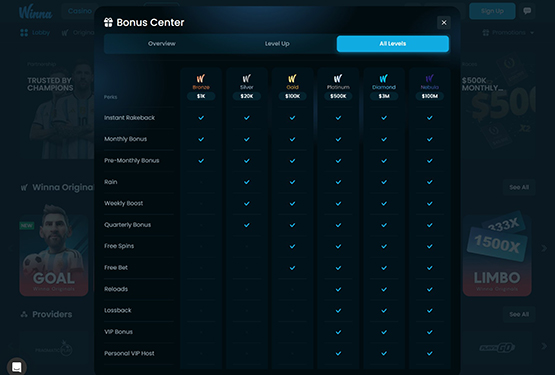Screen dimensions: 555x375
Task: Click the Sign Up button in header
Action: [x=492, y=11]
